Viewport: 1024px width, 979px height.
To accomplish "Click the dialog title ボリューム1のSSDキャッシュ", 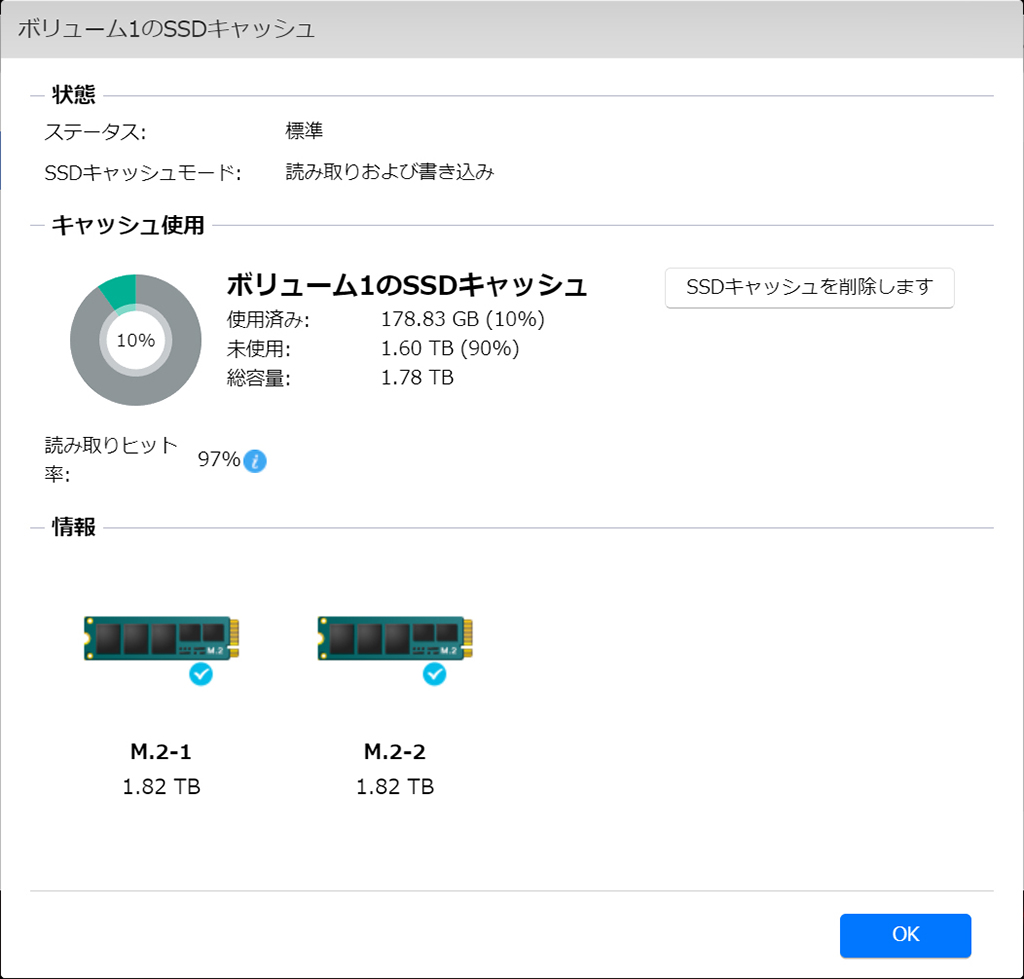I will click(x=167, y=29).
